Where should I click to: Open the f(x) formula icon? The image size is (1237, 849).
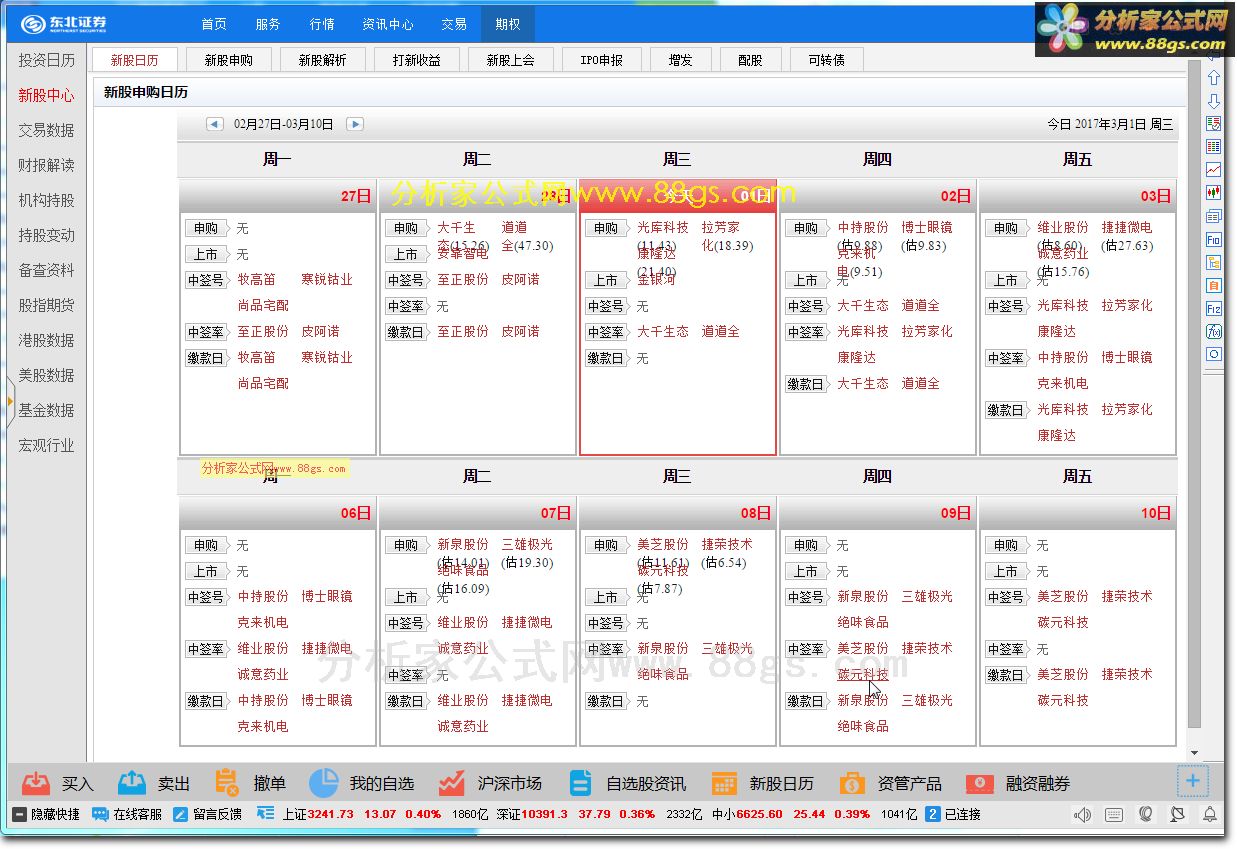pyautogui.click(x=1214, y=331)
